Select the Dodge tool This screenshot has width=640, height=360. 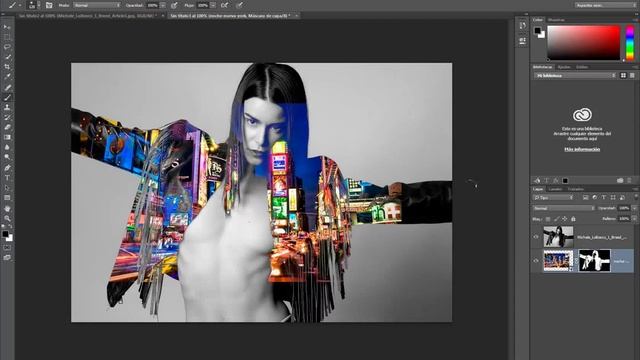pos(7,157)
